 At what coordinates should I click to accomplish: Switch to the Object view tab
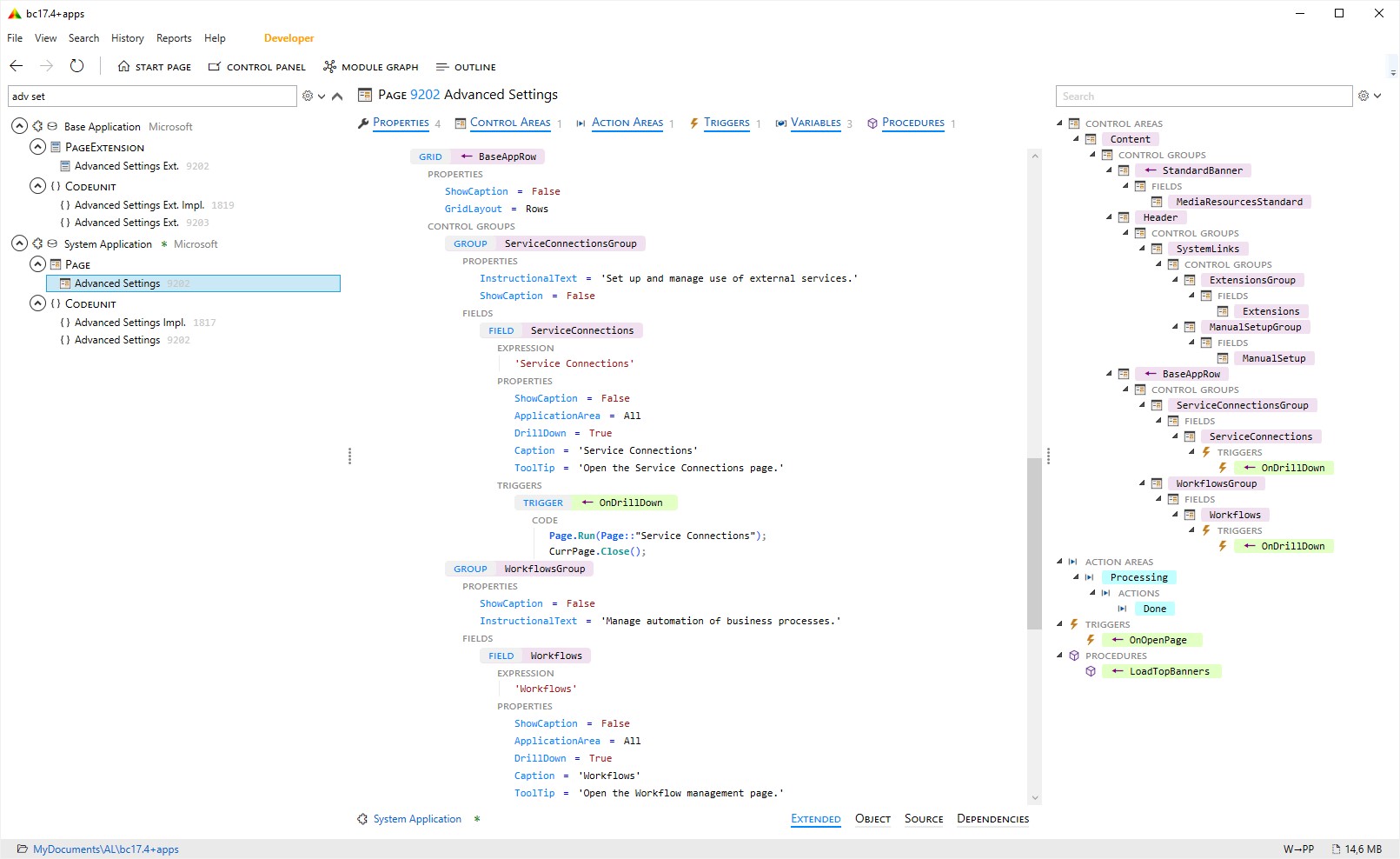pyautogui.click(x=873, y=819)
